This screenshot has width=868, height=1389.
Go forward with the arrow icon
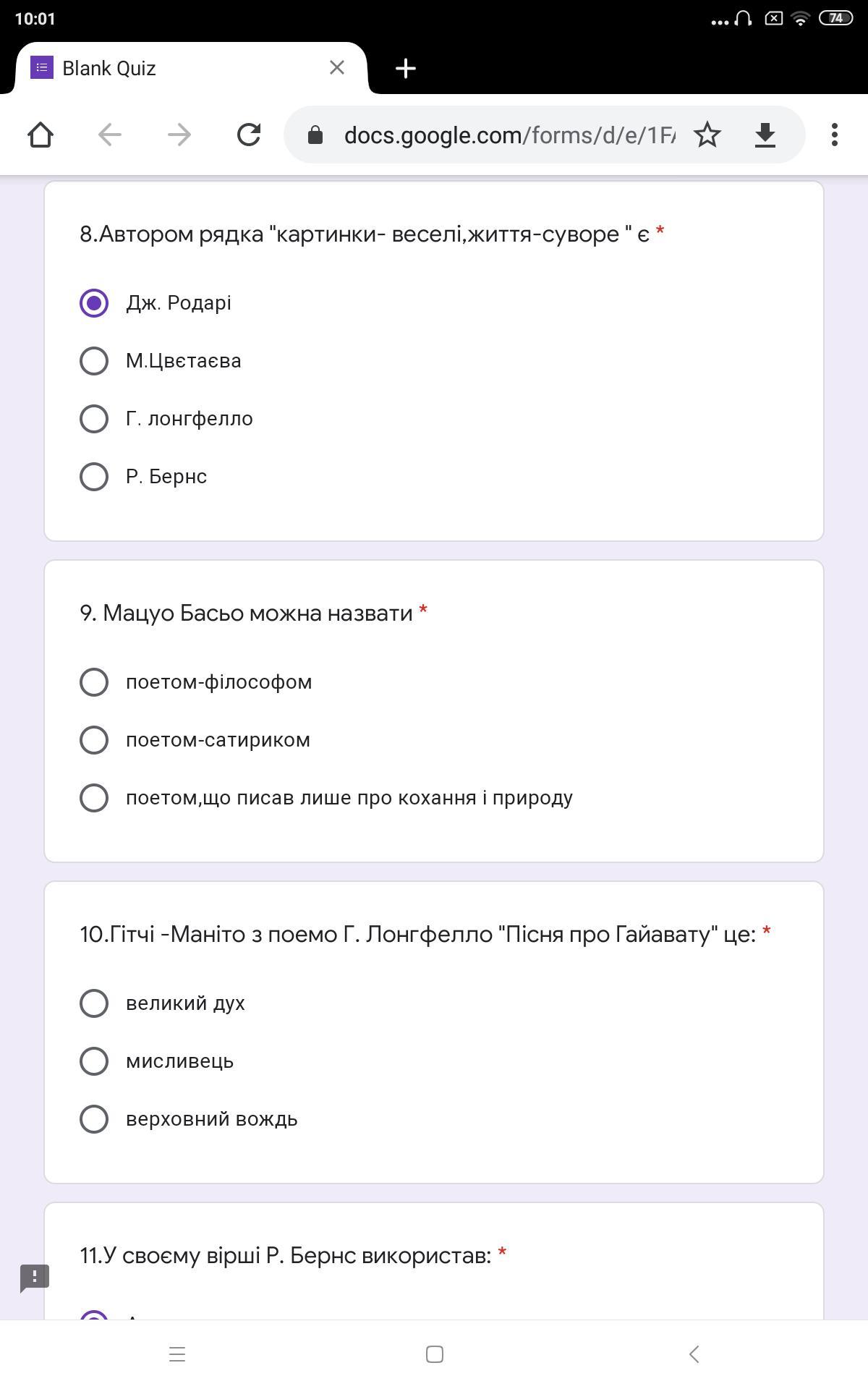179,135
